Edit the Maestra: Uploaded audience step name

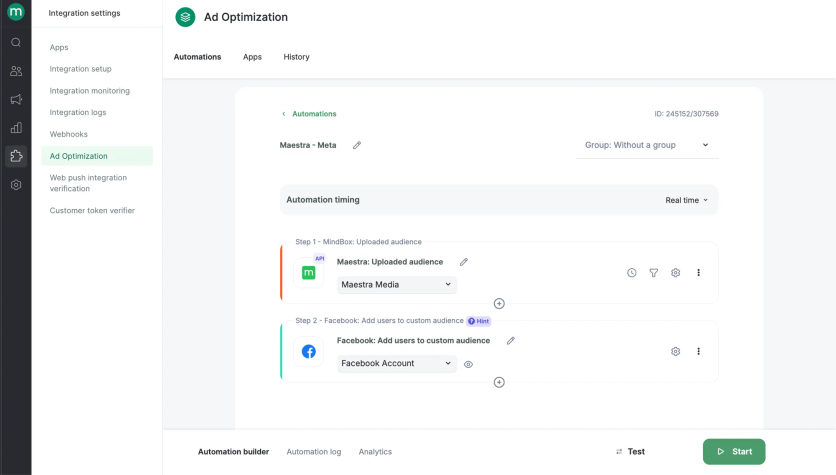point(464,262)
